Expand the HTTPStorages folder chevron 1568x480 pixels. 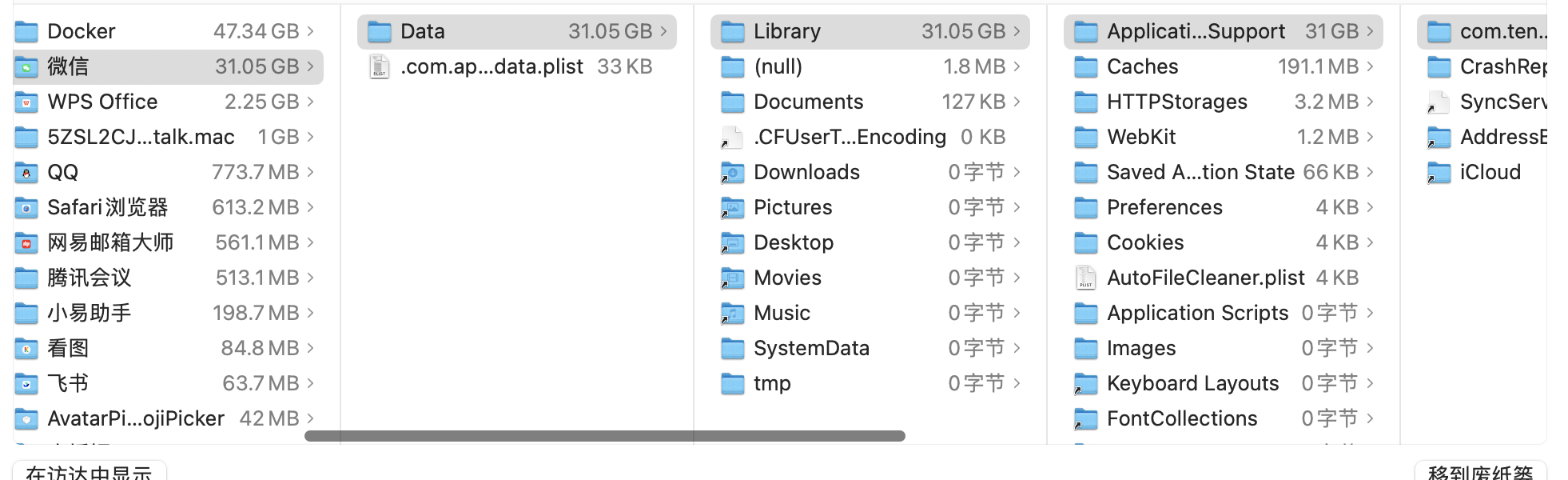(x=1370, y=102)
